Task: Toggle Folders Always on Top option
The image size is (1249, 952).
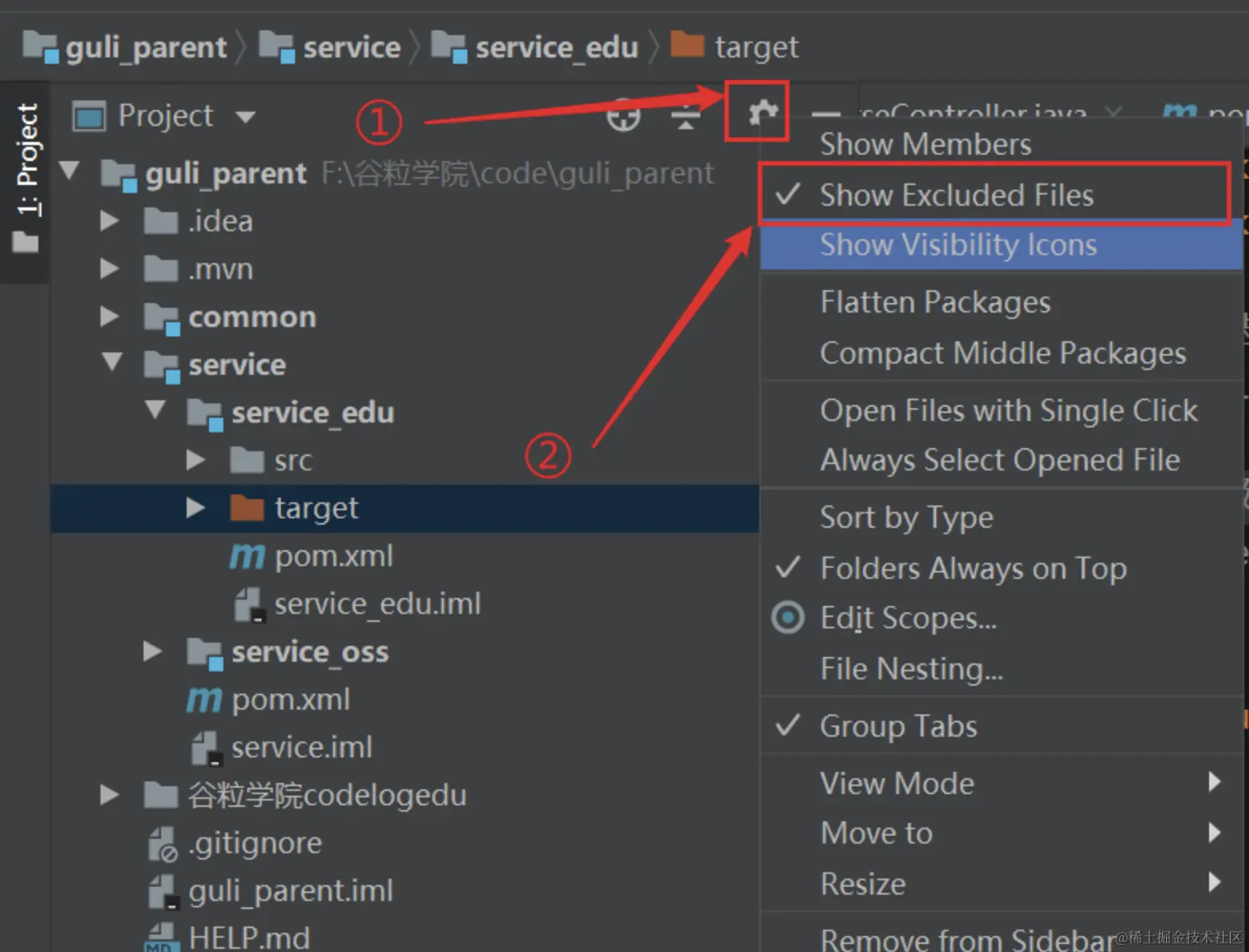Action: [972, 568]
